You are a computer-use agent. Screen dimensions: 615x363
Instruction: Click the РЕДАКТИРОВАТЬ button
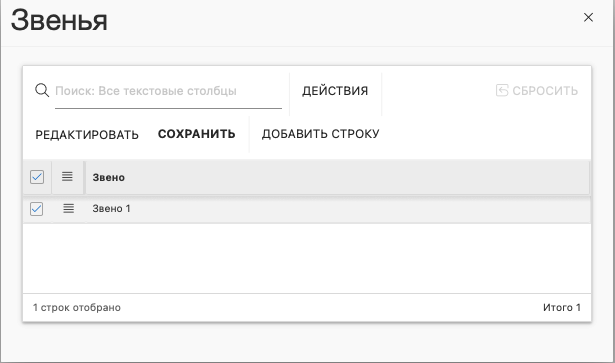tap(87, 134)
